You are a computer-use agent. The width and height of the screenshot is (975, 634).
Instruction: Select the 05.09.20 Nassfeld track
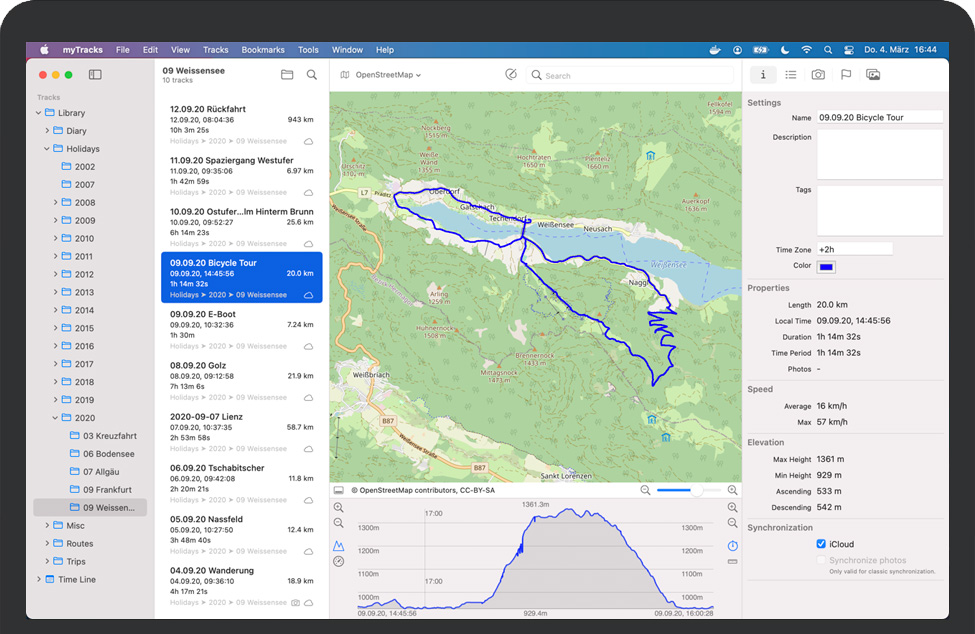(242, 535)
